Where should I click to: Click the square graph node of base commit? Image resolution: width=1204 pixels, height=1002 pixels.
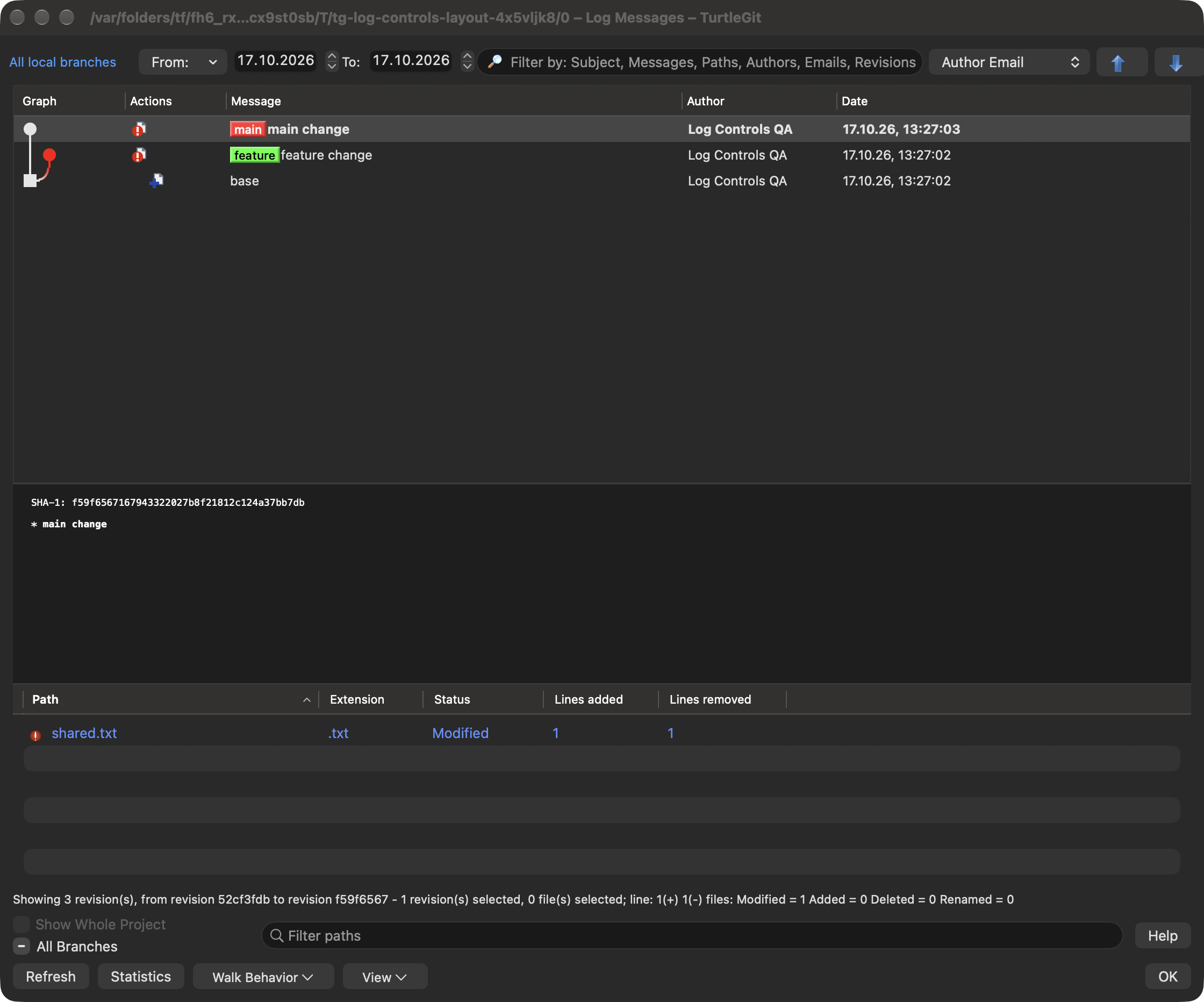(30, 181)
